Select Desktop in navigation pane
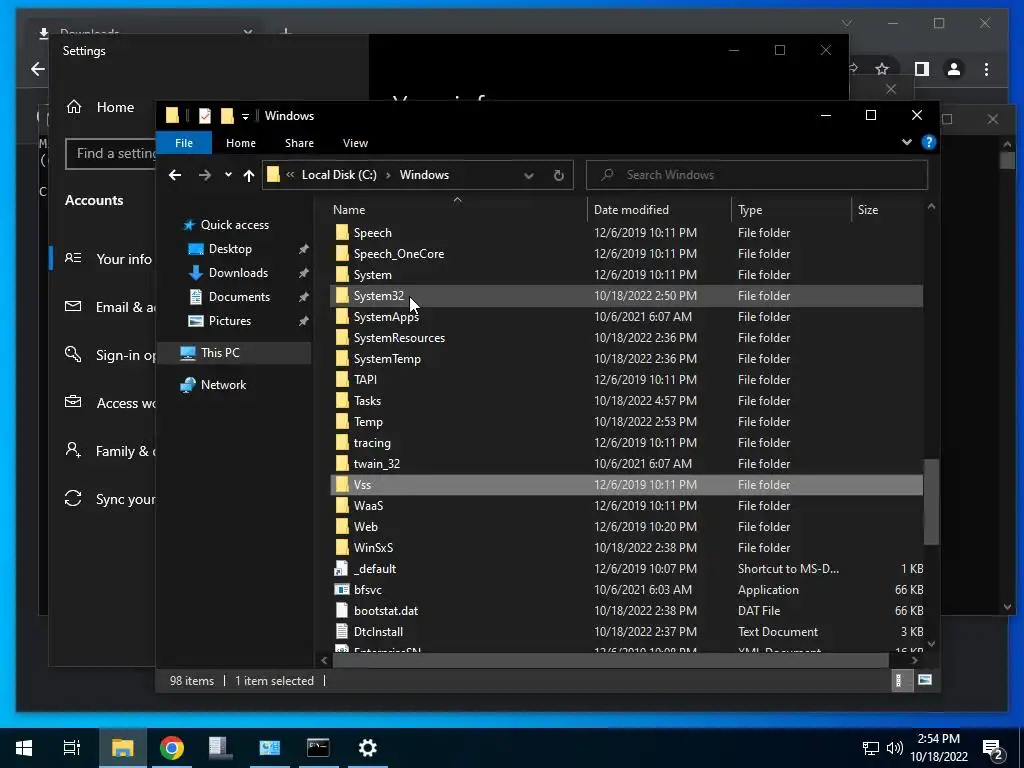Image resolution: width=1024 pixels, height=768 pixels. tap(230, 249)
